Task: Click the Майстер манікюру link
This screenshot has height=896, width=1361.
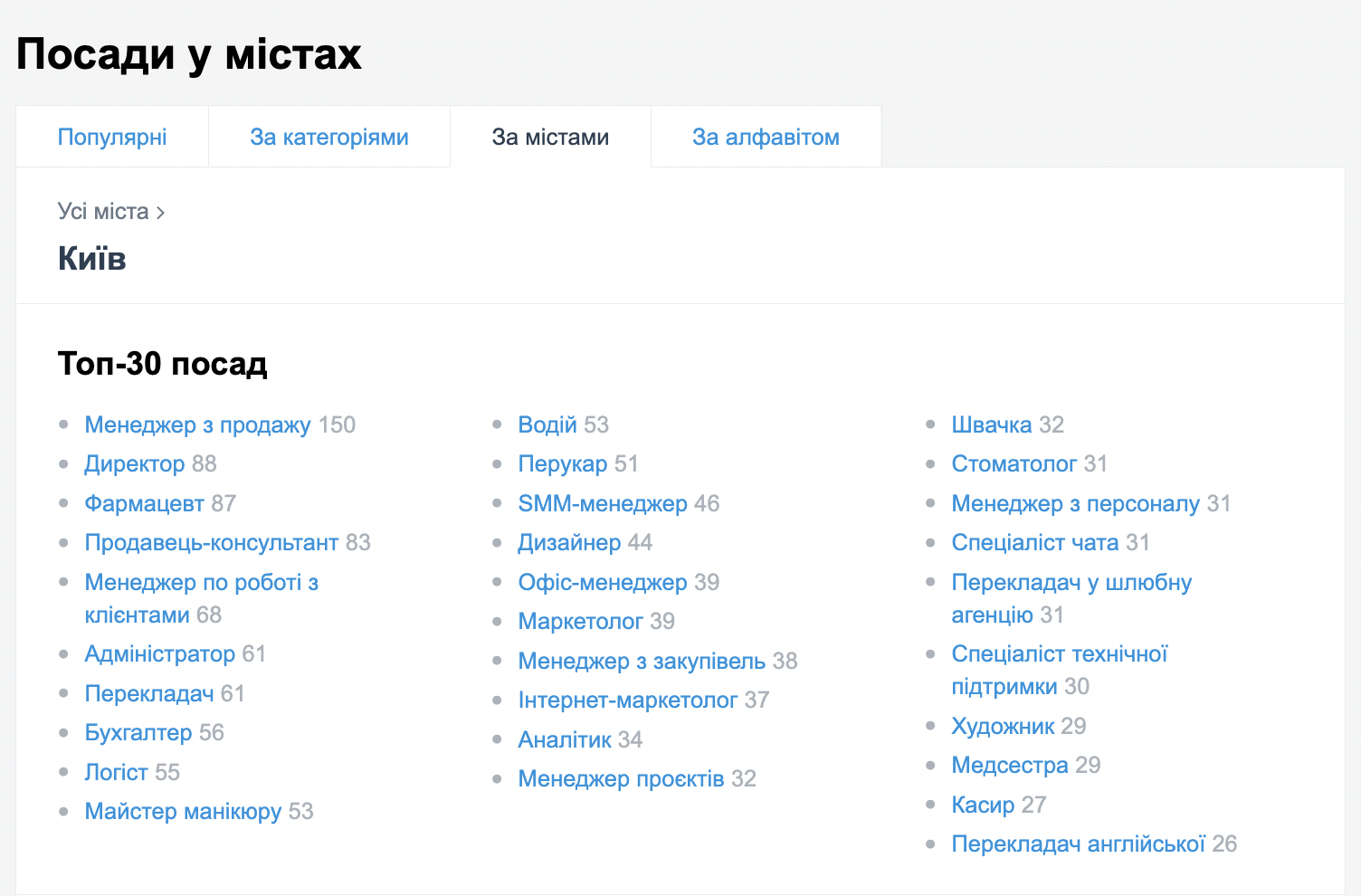Action: [183, 812]
